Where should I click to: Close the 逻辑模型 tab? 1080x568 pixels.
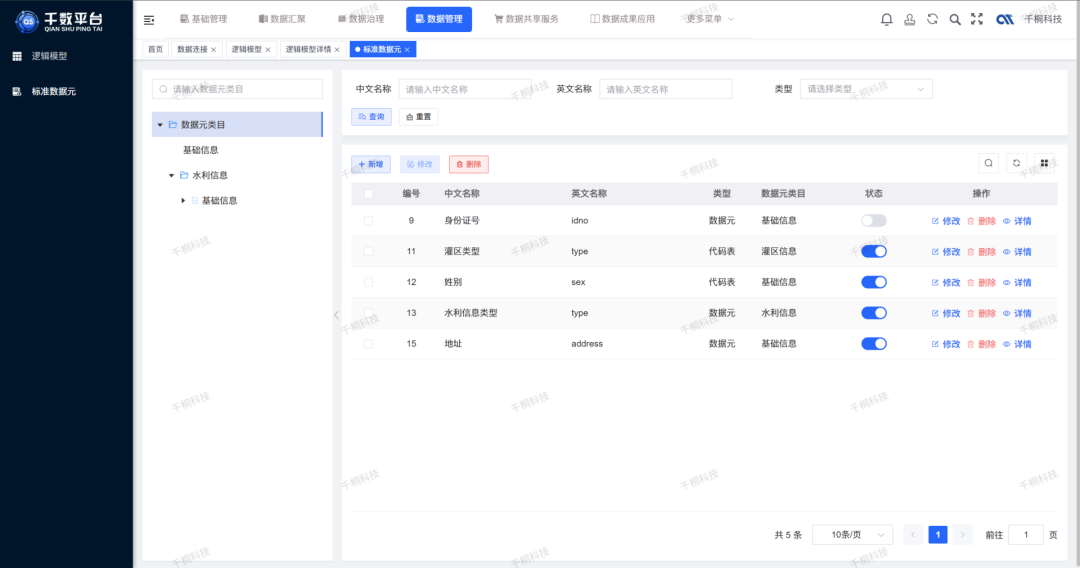tap(268, 50)
